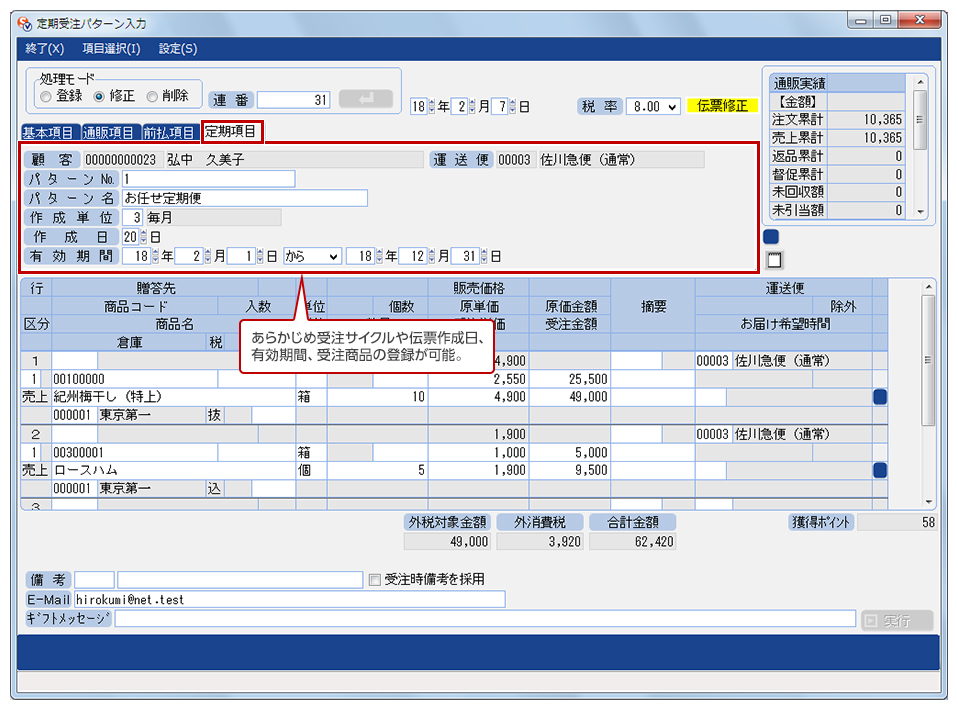Image resolution: width=958 pixels, height=710 pixels.
Task: Click blue marker icon on 紀州梅干し row
Action: 880,397
